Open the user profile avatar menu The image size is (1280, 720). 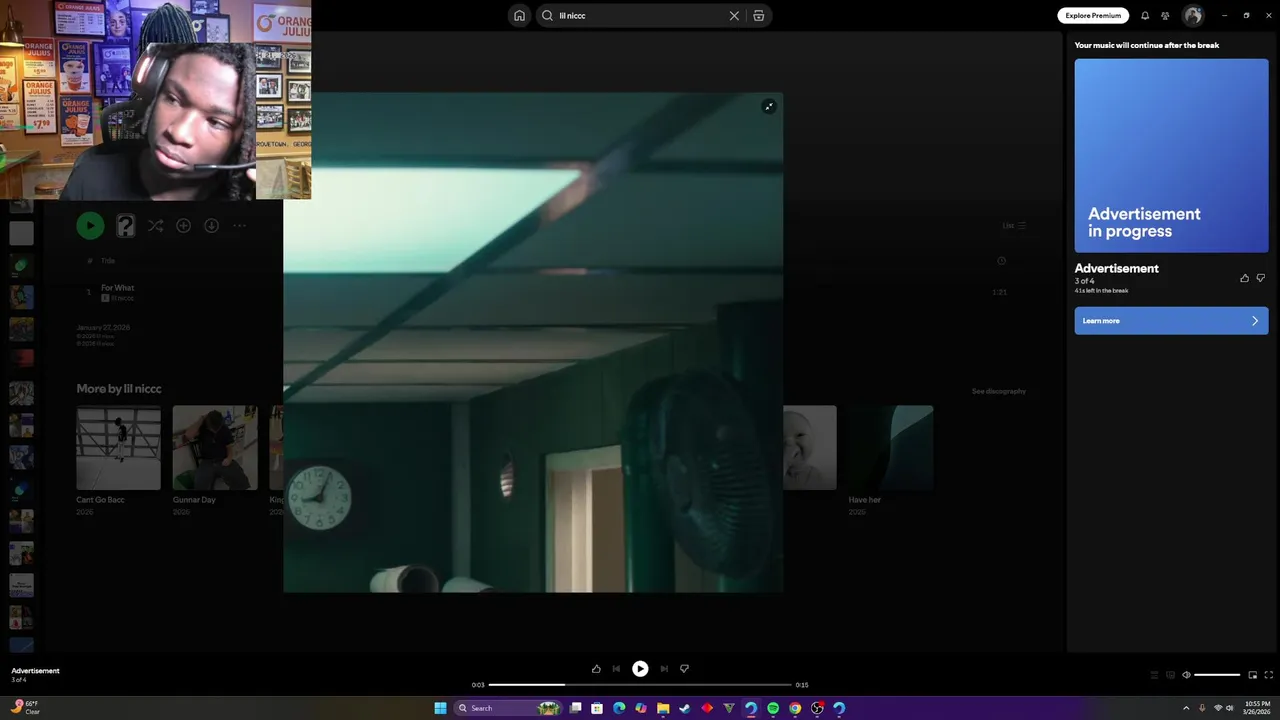[1192, 15]
